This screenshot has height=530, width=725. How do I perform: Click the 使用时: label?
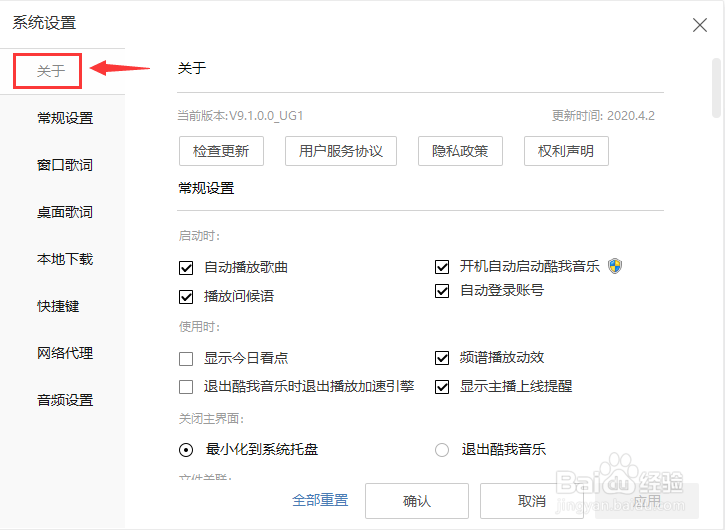(x=199, y=327)
